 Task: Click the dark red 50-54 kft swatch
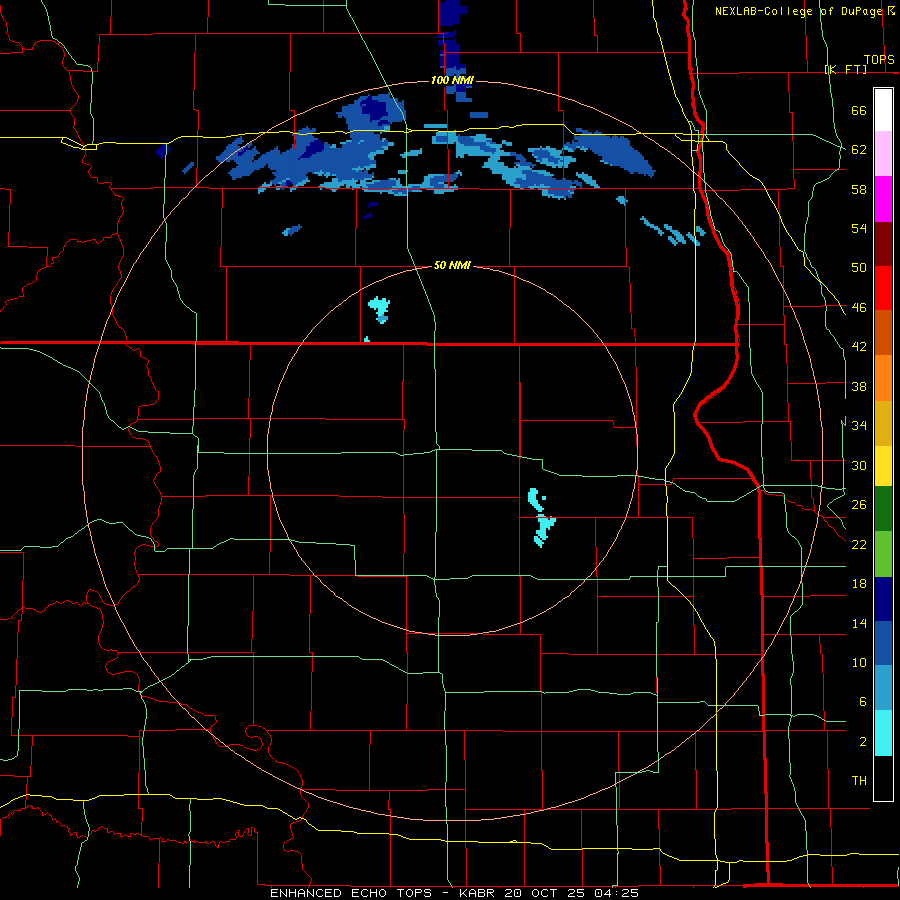(x=883, y=243)
